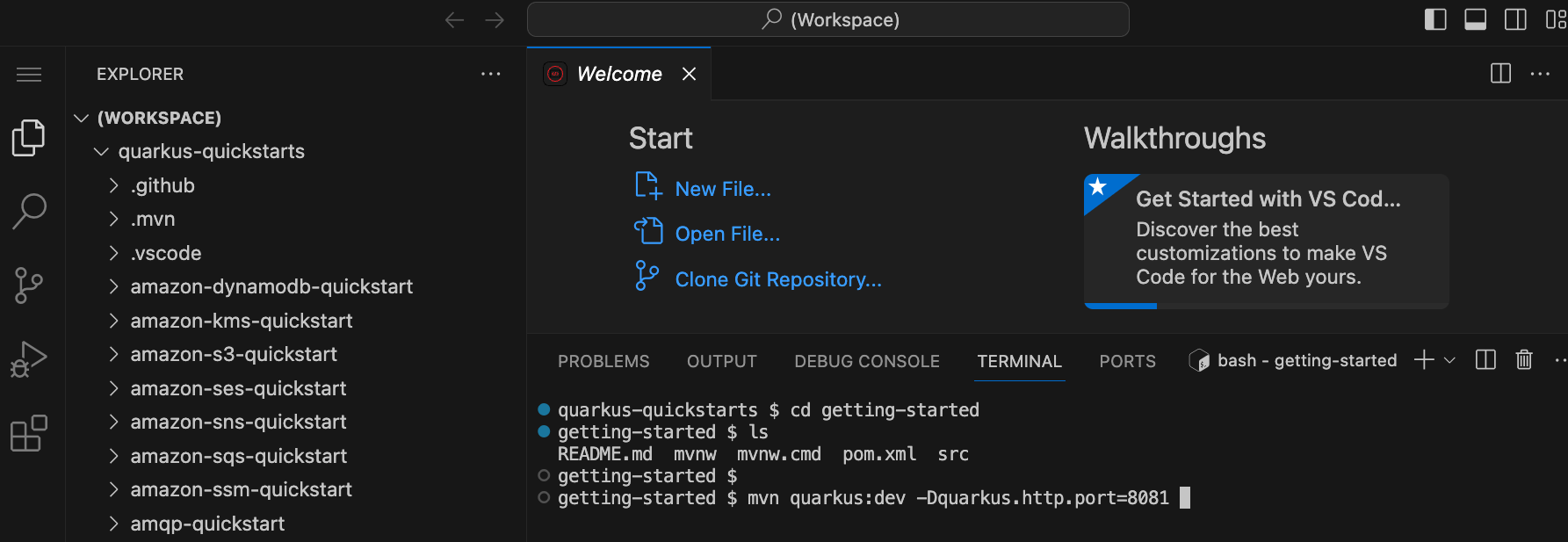The image size is (1568, 542).
Task: Open the Extensions view
Action: (29, 433)
